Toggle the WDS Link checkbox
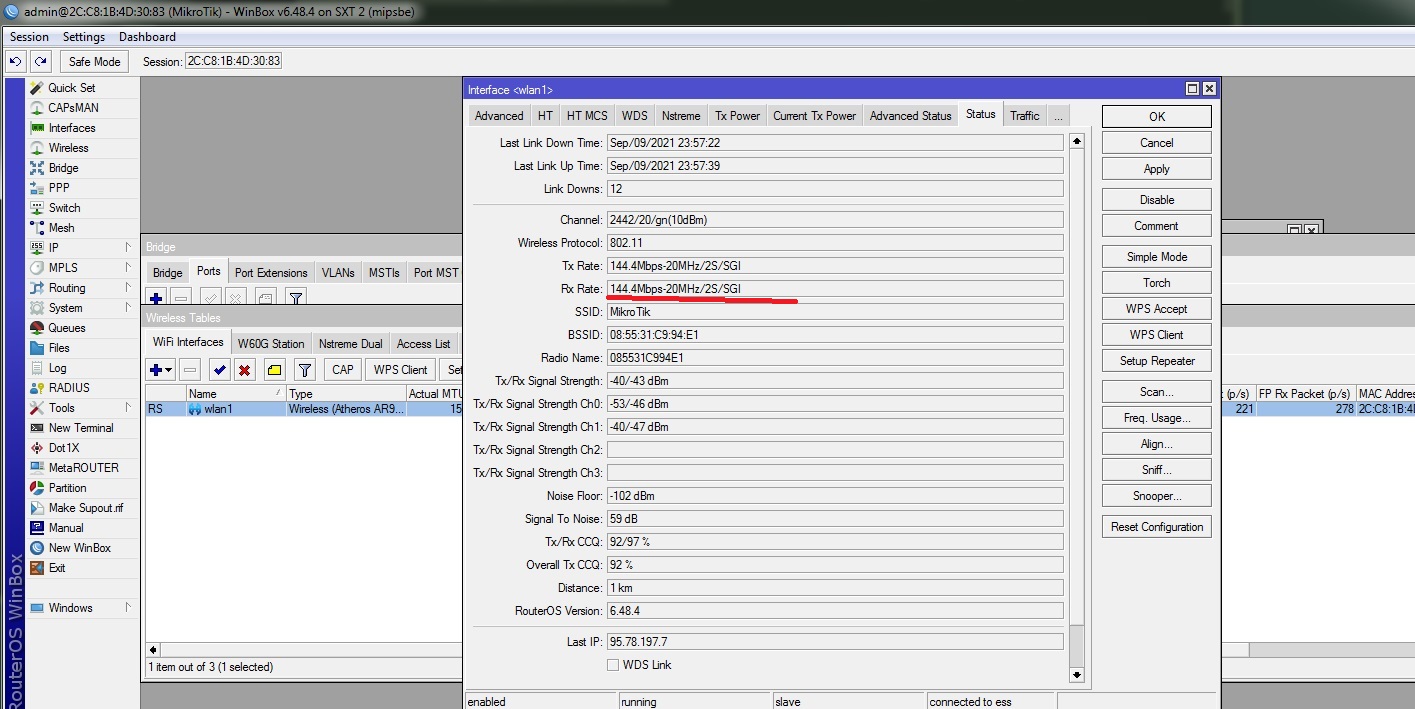The width and height of the screenshot is (1415, 709). tap(613, 665)
